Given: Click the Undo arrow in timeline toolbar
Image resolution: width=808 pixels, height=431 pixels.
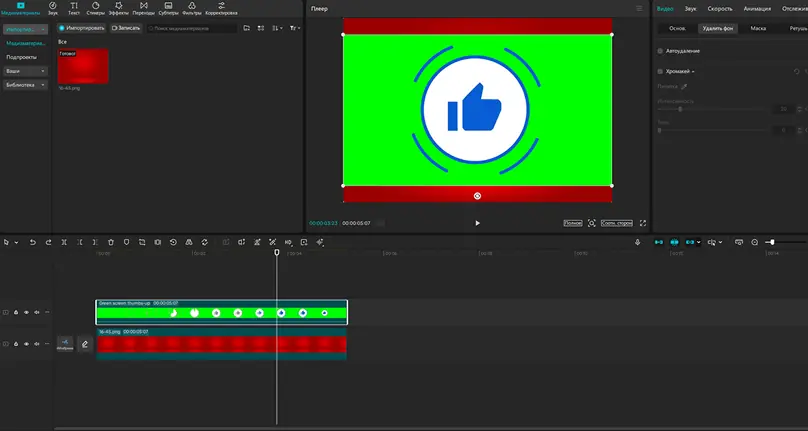Looking at the screenshot, I should click(x=32, y=242).
